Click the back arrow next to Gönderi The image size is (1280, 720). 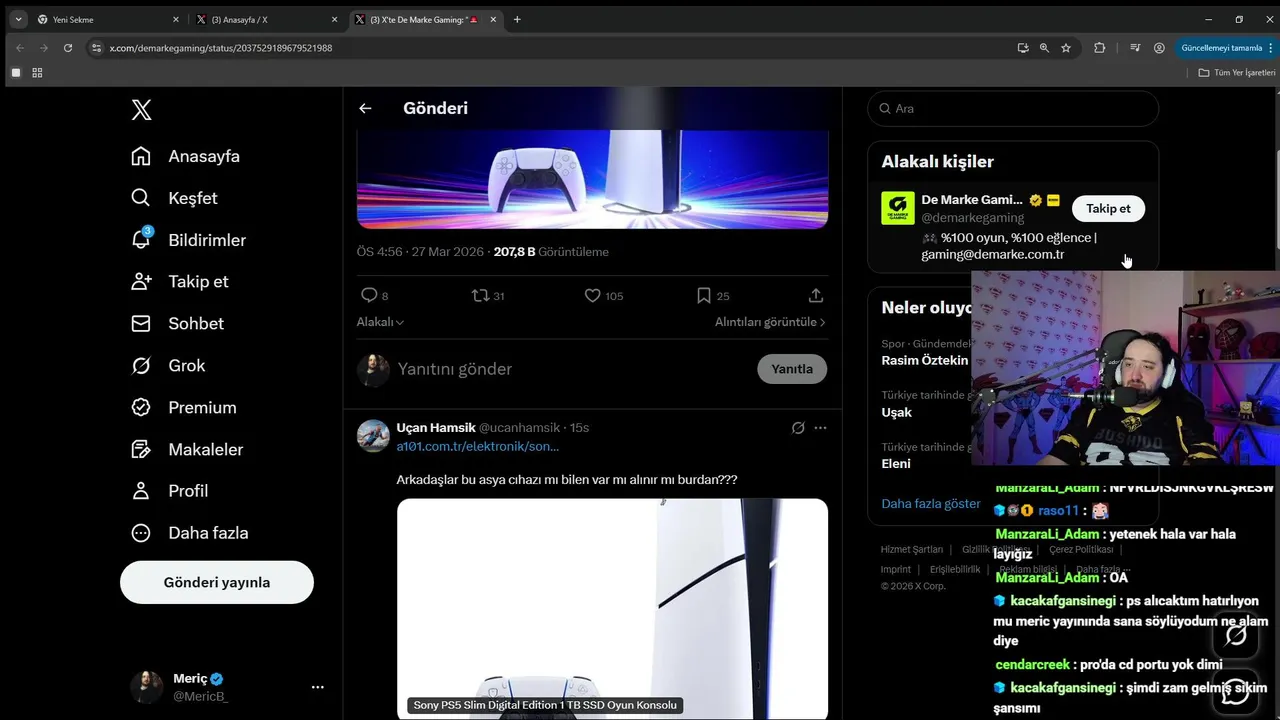click(365, 108)
